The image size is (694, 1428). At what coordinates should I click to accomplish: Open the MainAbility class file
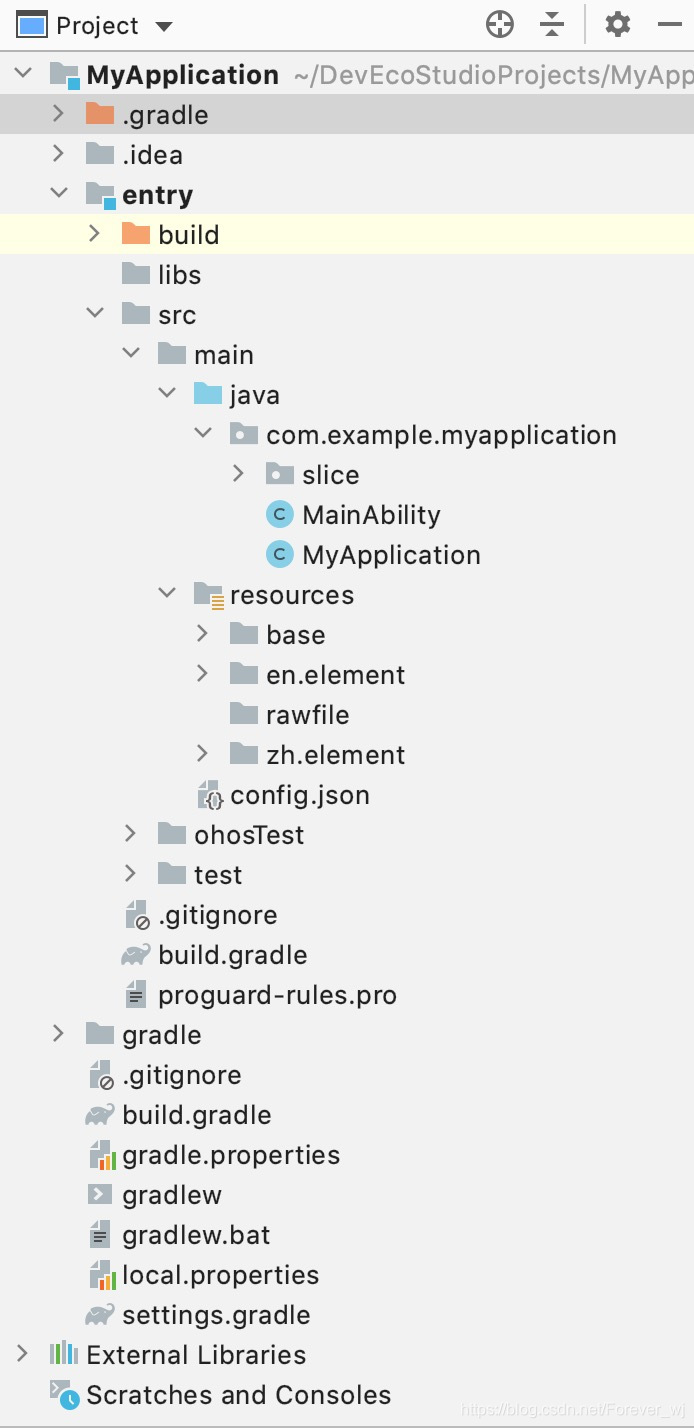pos(371,515)
